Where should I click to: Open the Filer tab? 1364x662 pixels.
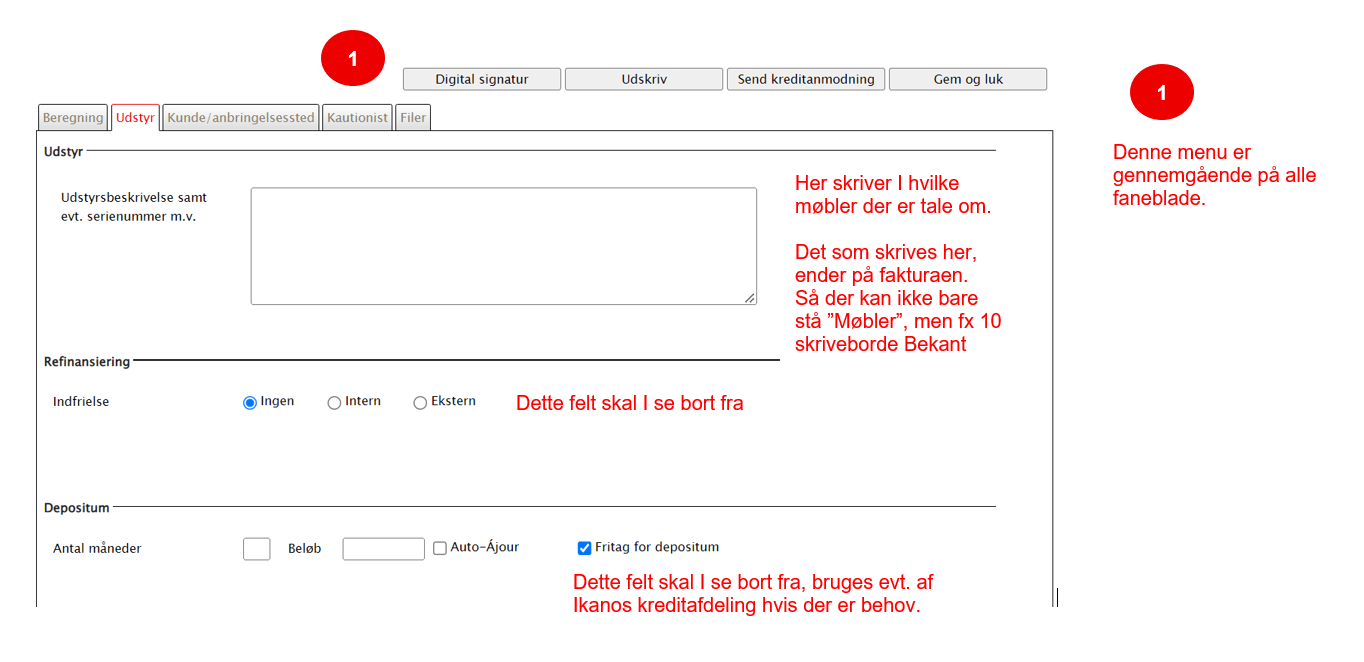pyautogui.click(x=413, y=118)
